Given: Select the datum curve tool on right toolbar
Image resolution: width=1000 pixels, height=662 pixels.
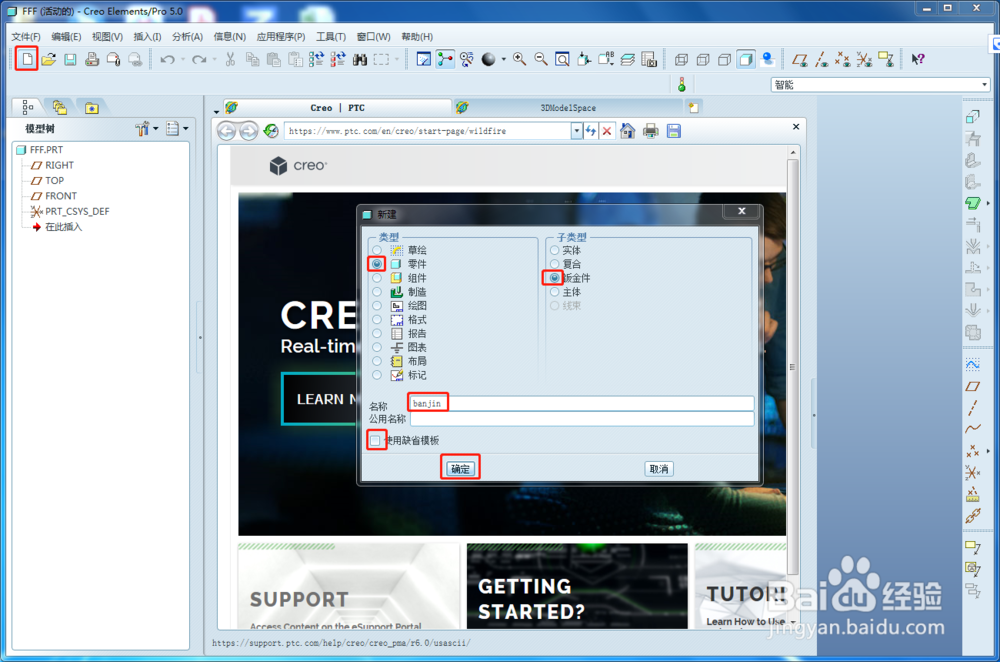Looking at the screenshot, I should (973, 428).
